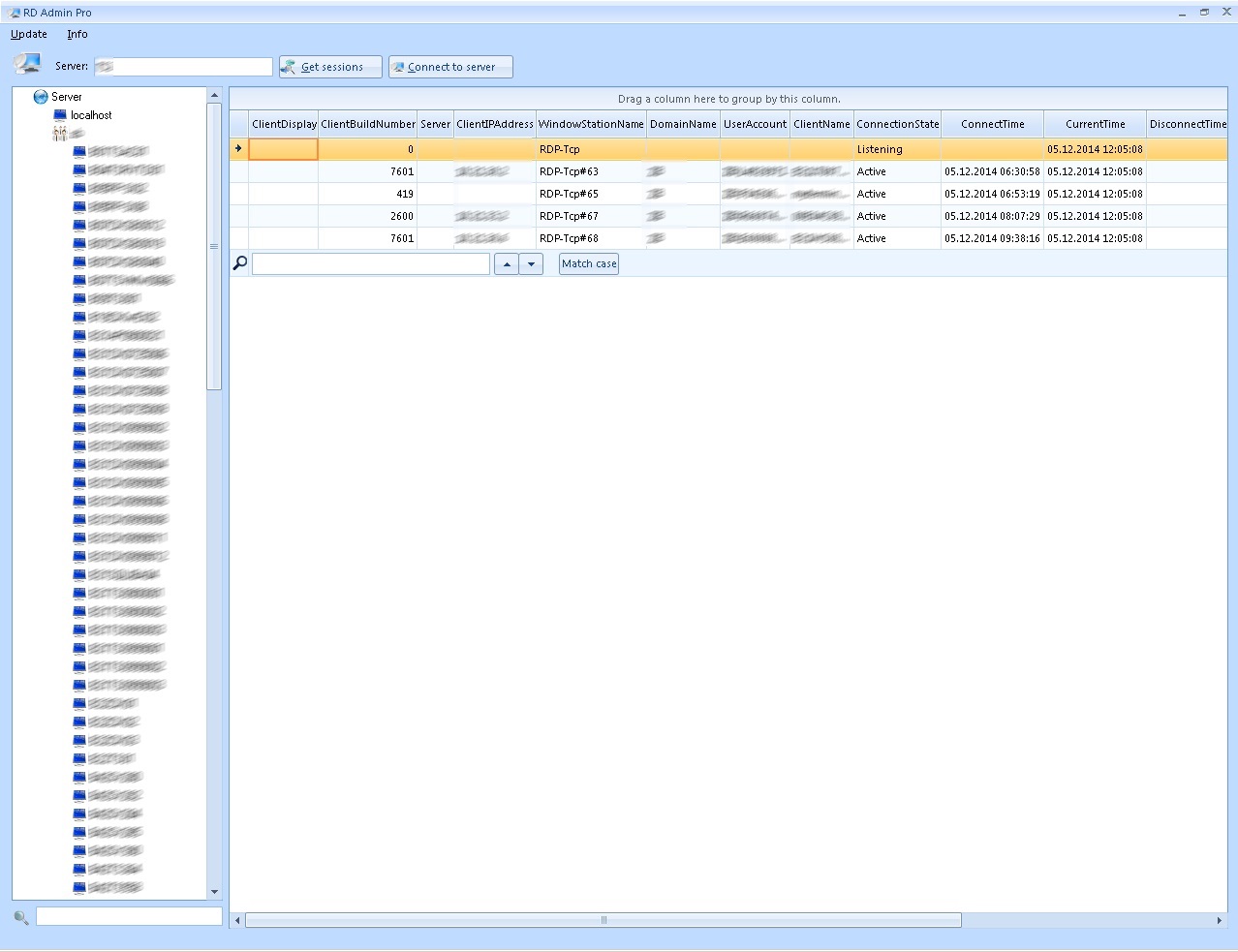This screenshot has height=952, width=1238.
Task: Click the computer icon beside the Server label
Action: 27,65
